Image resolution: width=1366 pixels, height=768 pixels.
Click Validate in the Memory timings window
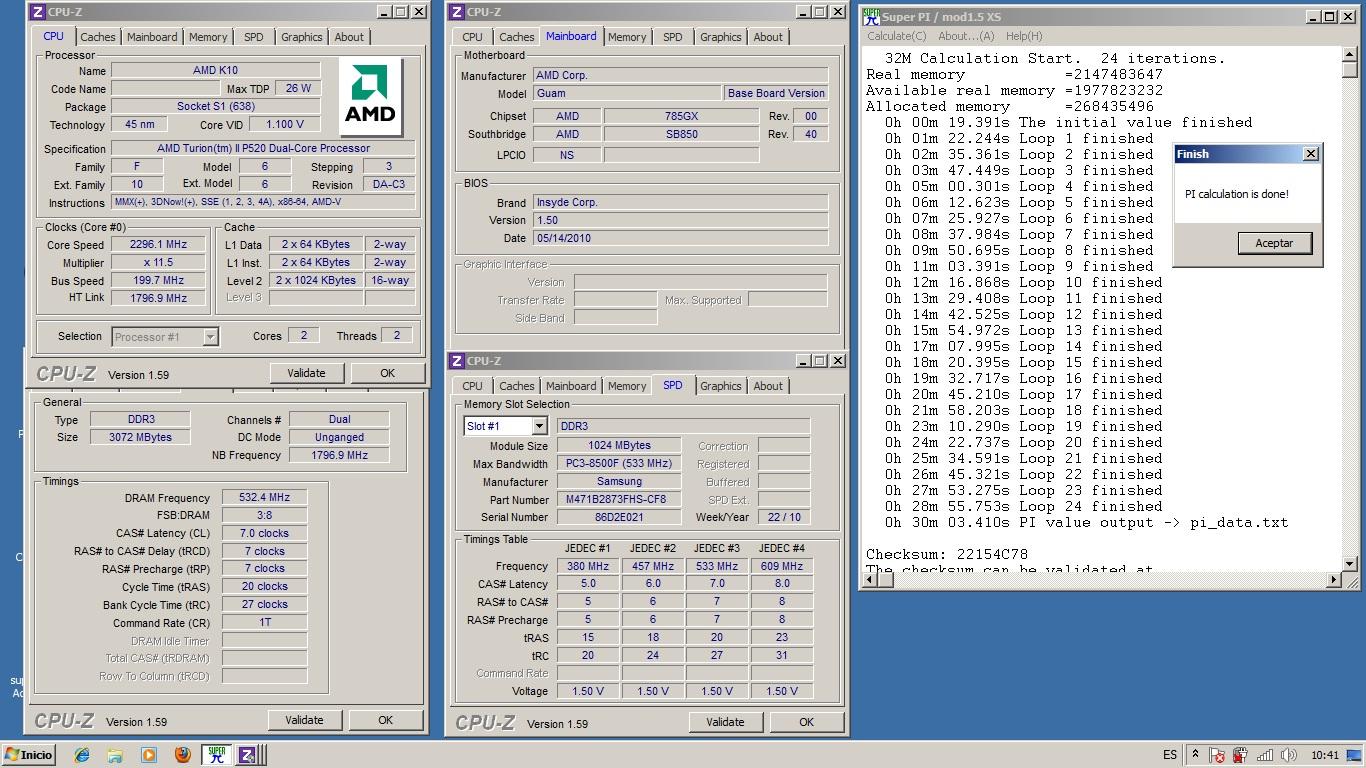pyautogui.click(x=304, y=720)
